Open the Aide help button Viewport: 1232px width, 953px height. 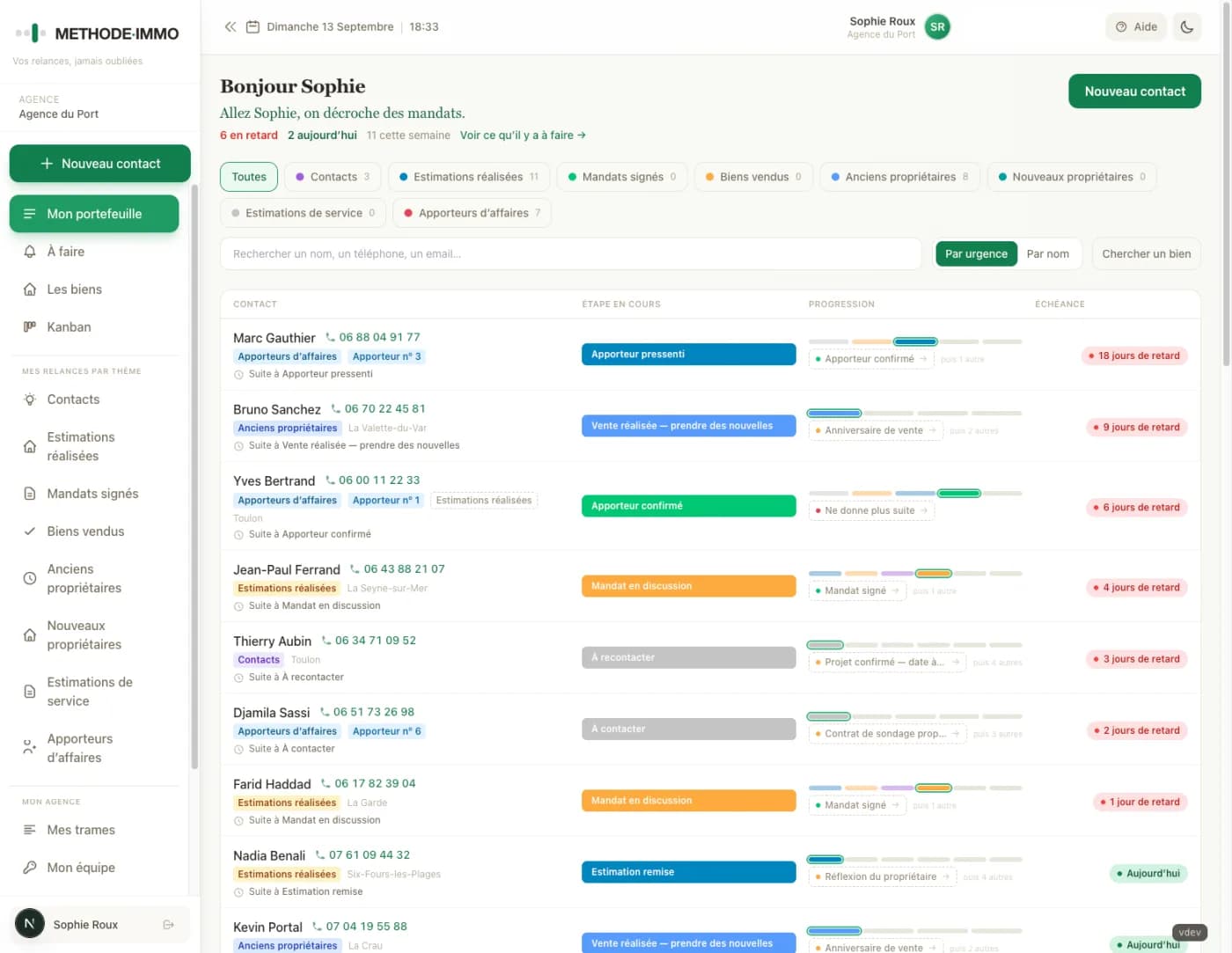pos(1136,27)
